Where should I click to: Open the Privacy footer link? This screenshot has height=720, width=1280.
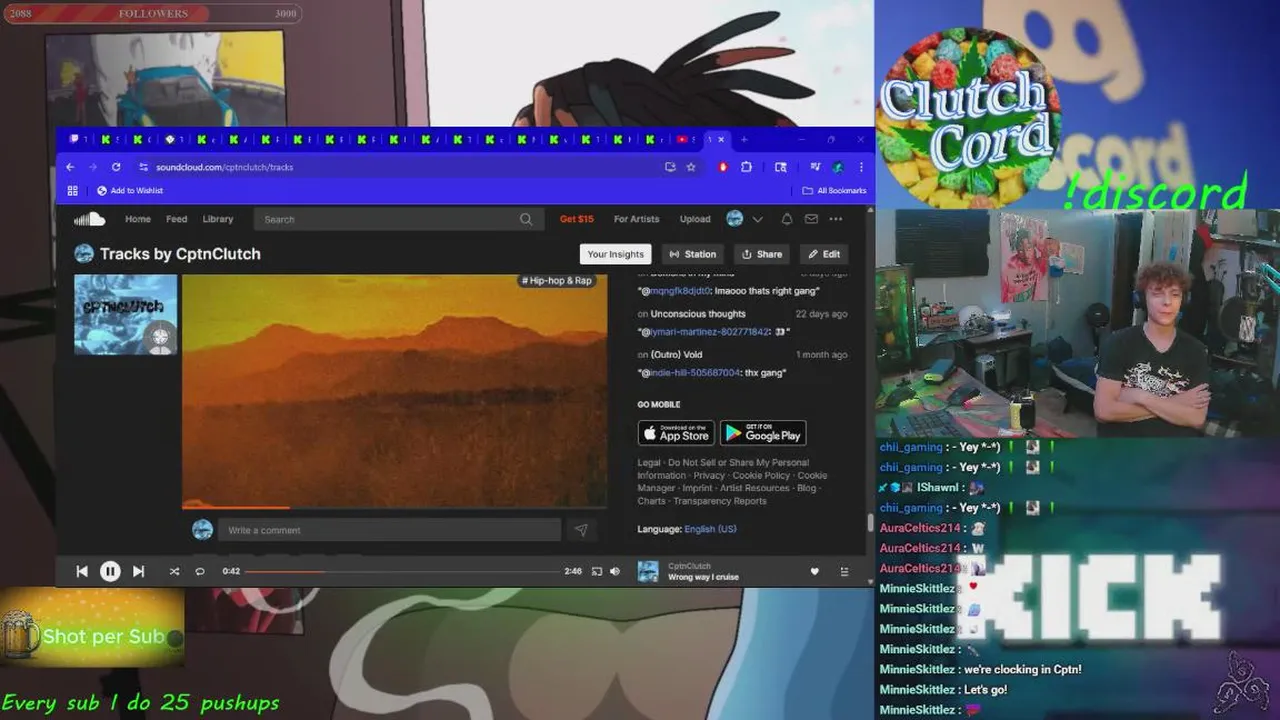tap(709, 476)
